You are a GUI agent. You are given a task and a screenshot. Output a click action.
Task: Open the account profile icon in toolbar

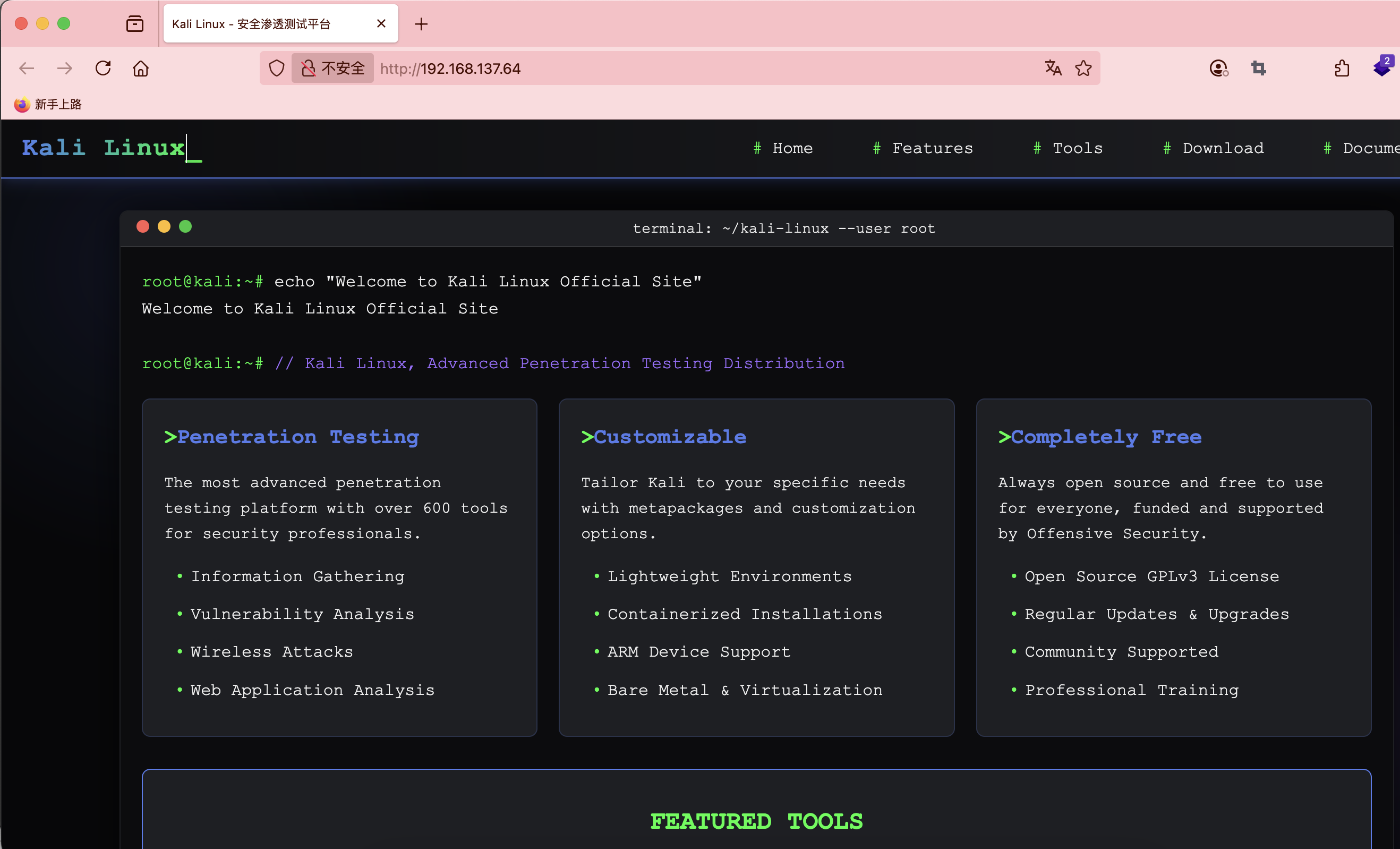click(x=1218, y=69)
